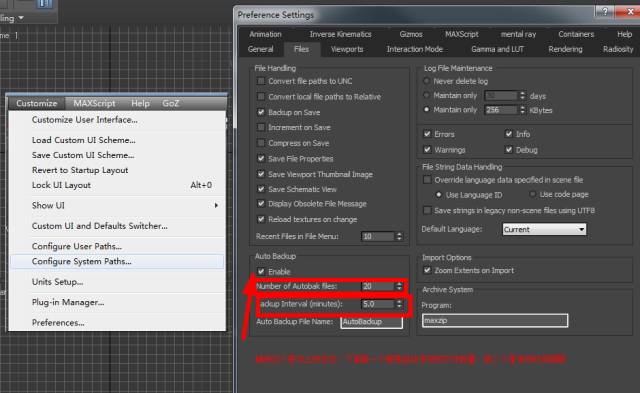The height and width of the screenshot is (393, 640).
Task: Open the GoZ menu
Action: (170, 103)
